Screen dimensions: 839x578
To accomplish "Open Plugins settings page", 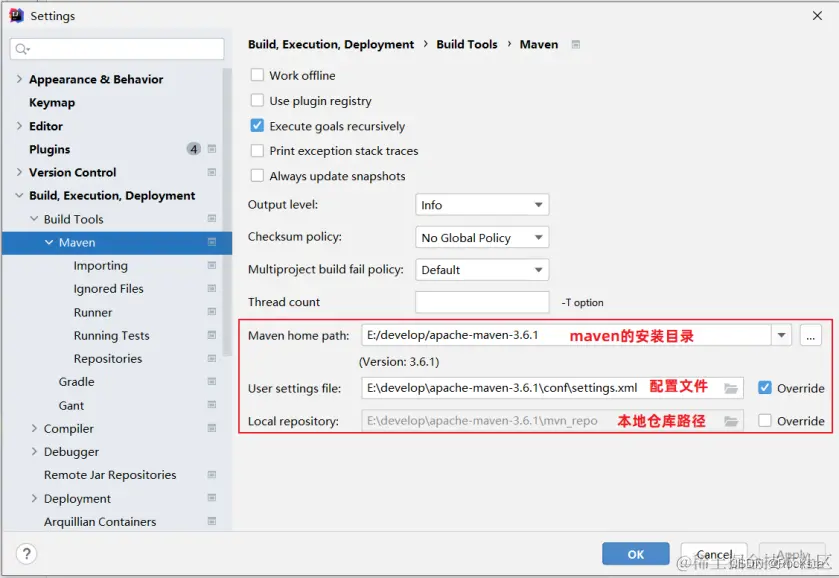I will [49, 149].
